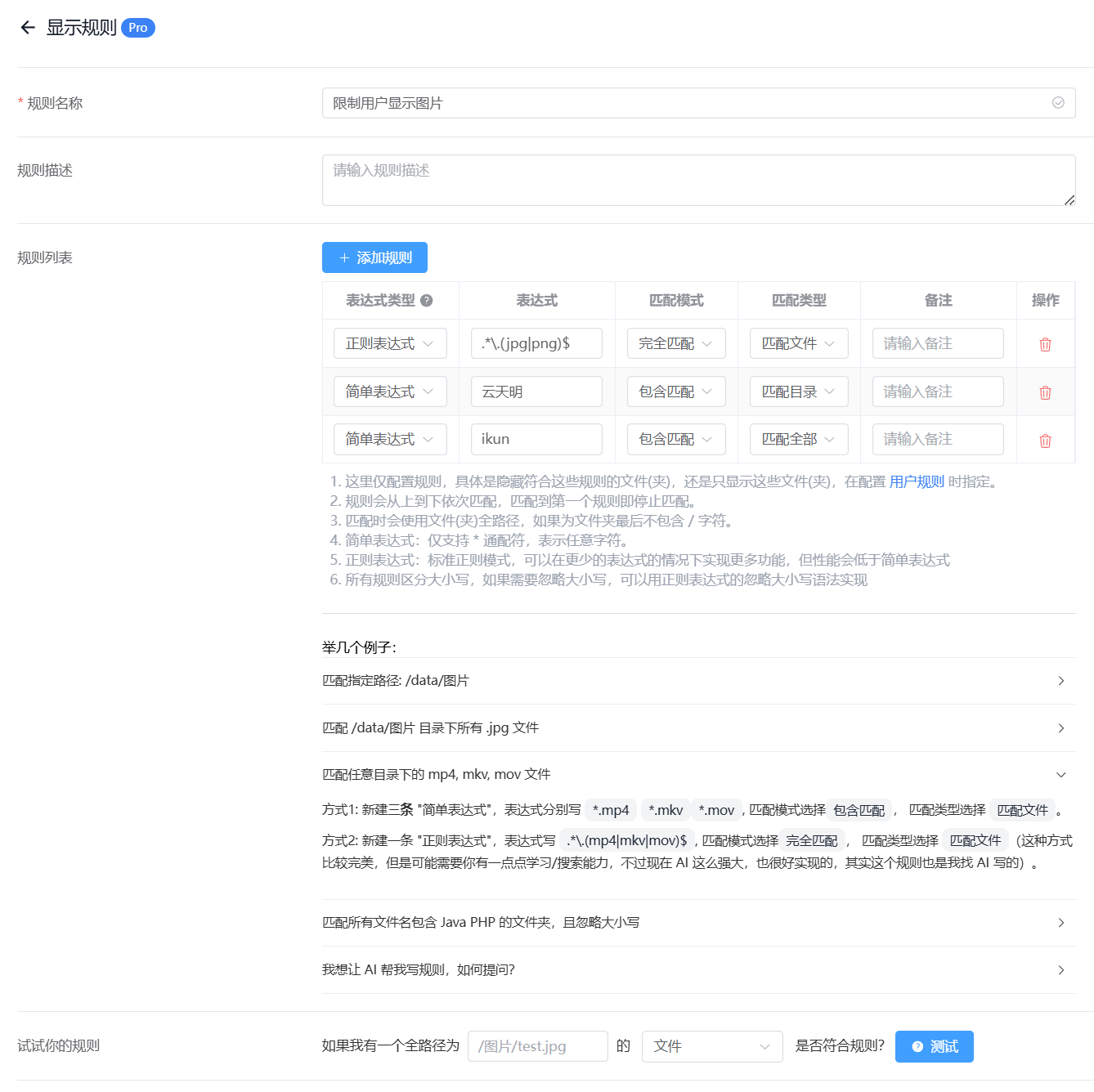The image size is (1094, 1092).
Task: Click the 匹配模式 column header
Action: tap(676, 301)
